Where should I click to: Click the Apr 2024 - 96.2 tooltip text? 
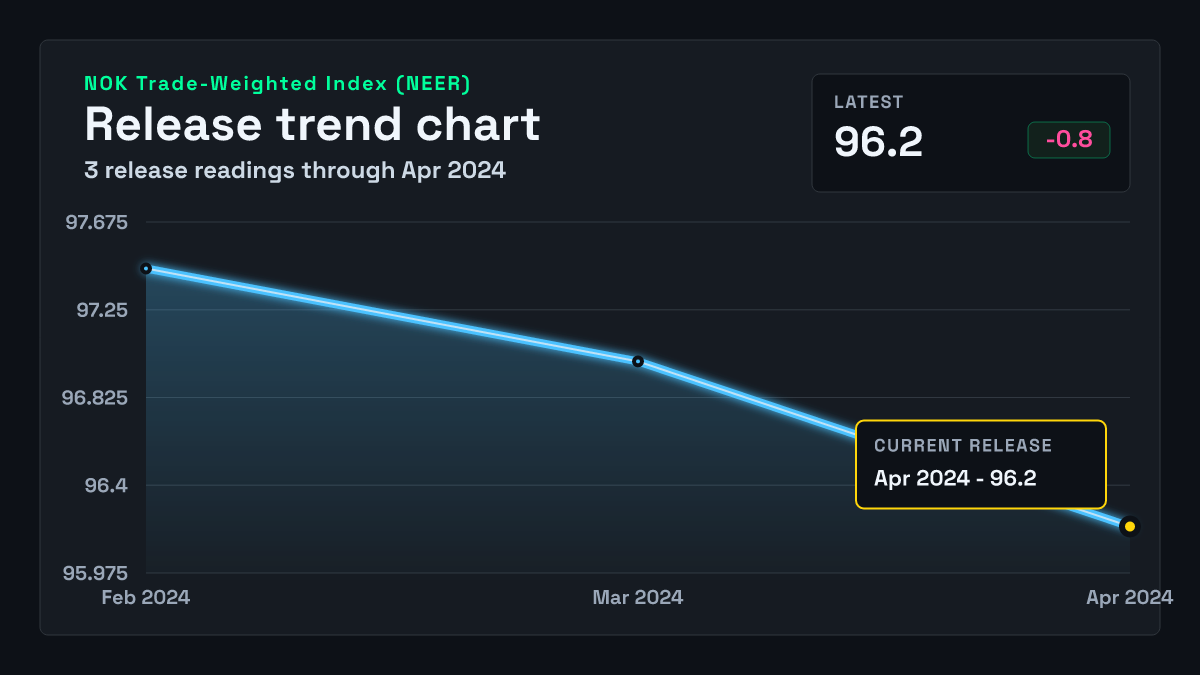(955, 478)
